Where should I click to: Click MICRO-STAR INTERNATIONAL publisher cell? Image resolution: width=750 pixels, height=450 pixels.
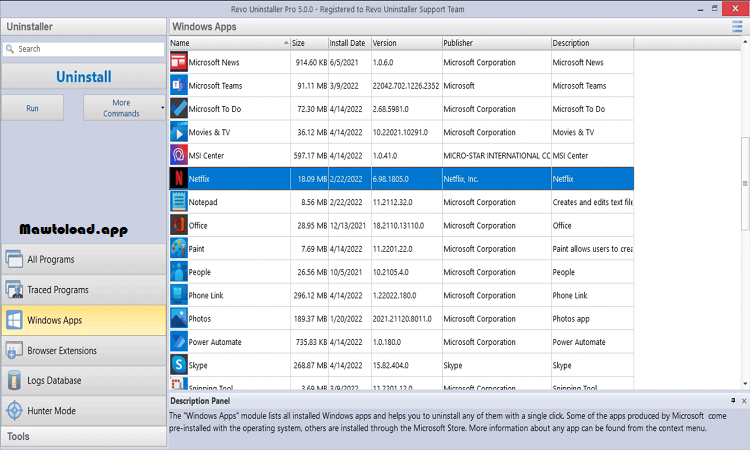(496, 155)
